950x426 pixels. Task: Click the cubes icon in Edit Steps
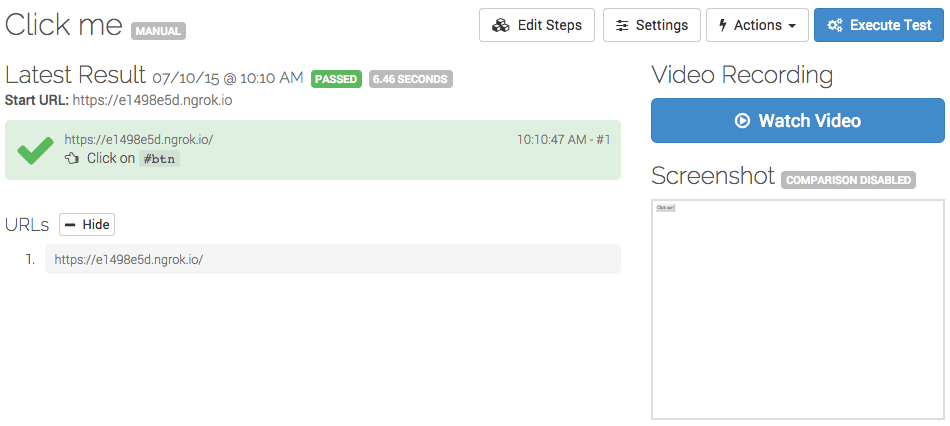(500, 25)
